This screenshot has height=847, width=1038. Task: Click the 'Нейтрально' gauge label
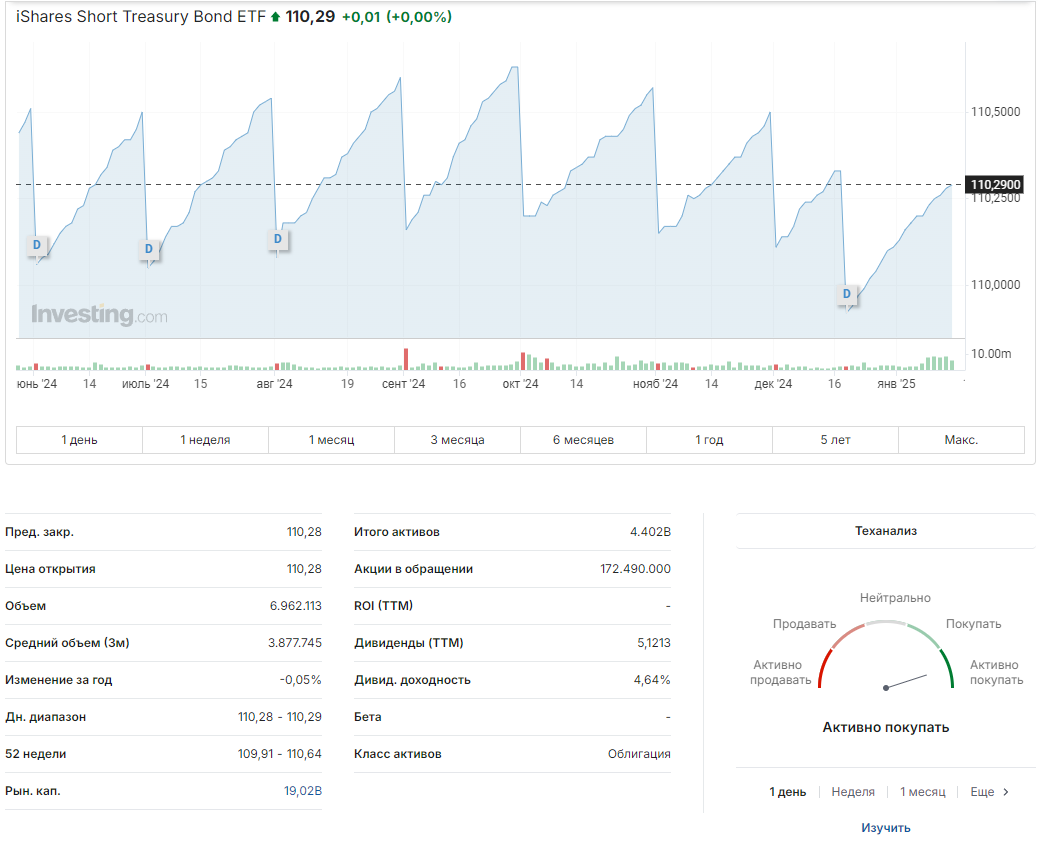[x=895, y=598]
